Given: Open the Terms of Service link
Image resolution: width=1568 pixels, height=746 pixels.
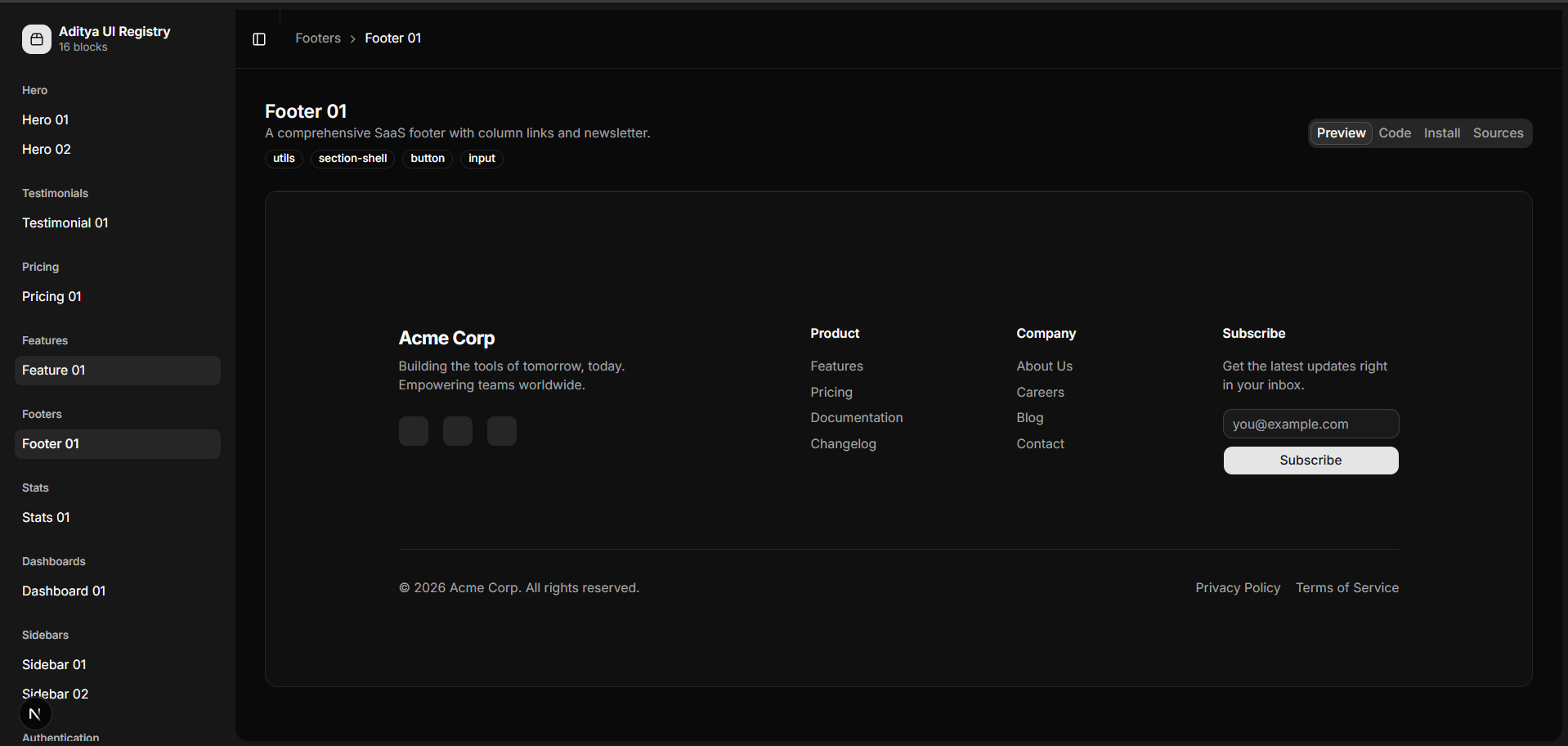Looking at the screenshot, I should point(1347,588).
